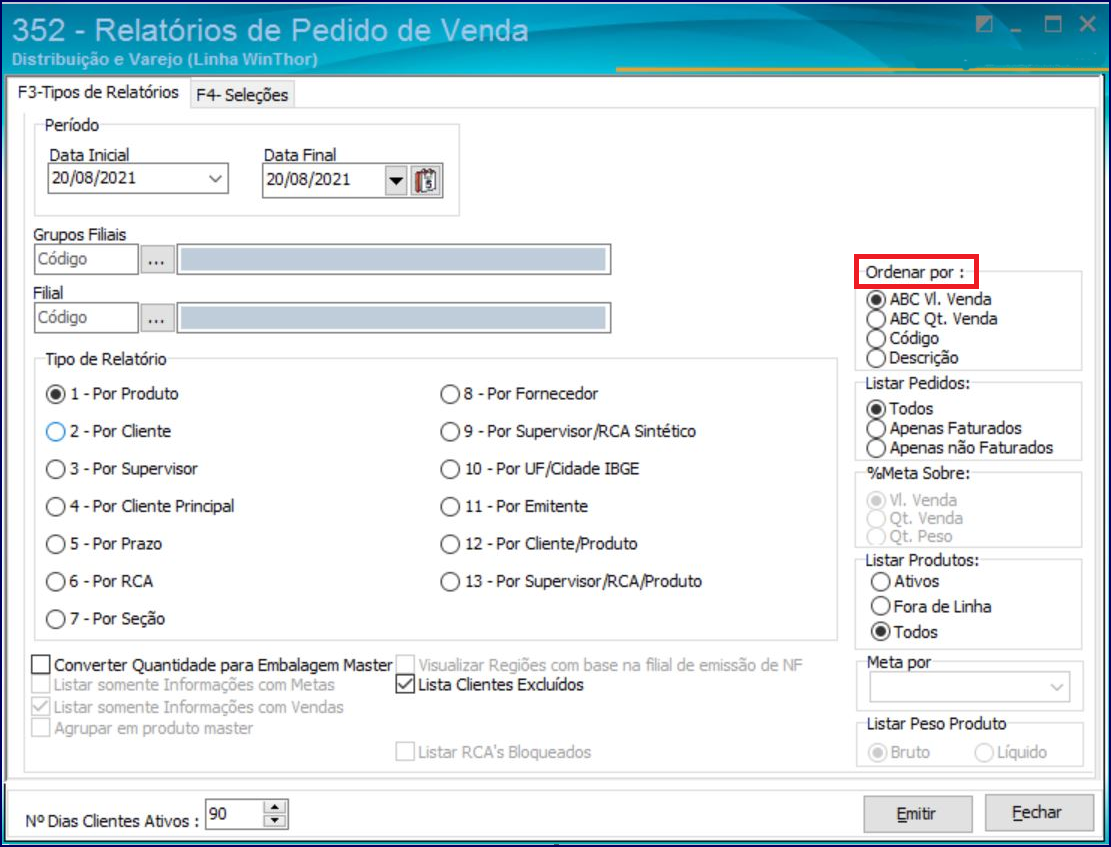The width and height of the screenshot is (1111, 847).
Task: Toggle Lista Clientes Excluídos checkbox
Action: point(490,685)
